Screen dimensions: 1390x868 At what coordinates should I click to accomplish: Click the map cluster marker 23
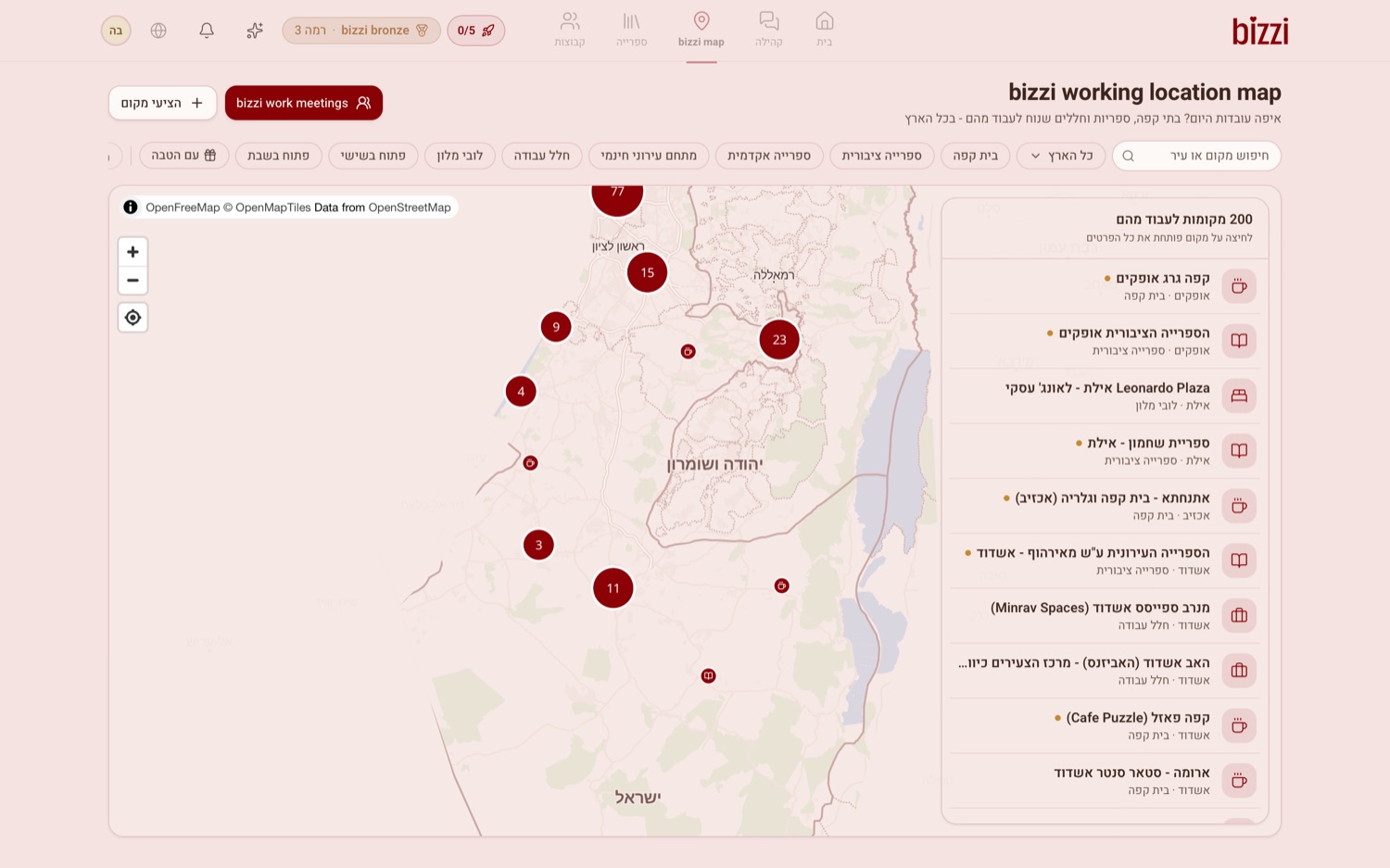779,340
